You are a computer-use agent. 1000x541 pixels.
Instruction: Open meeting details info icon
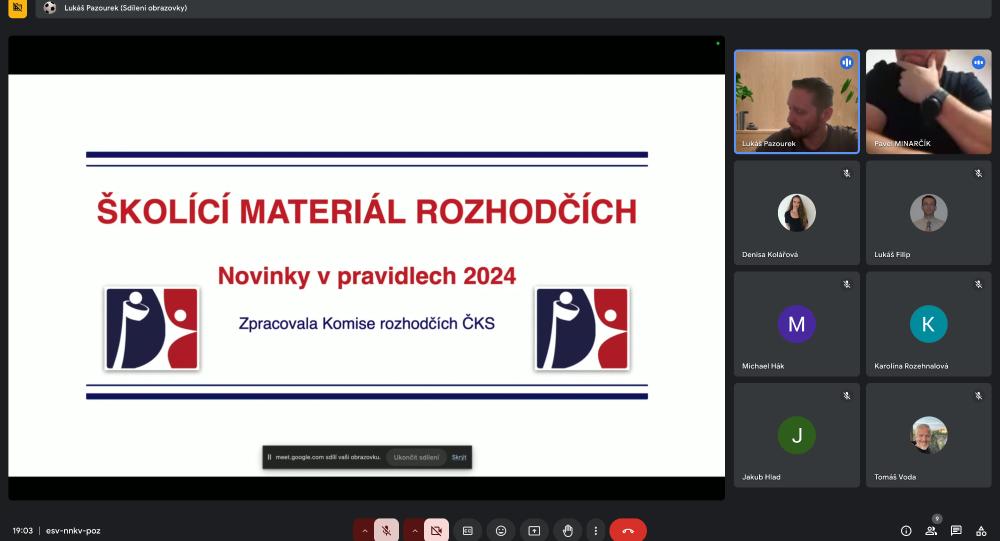906,531
